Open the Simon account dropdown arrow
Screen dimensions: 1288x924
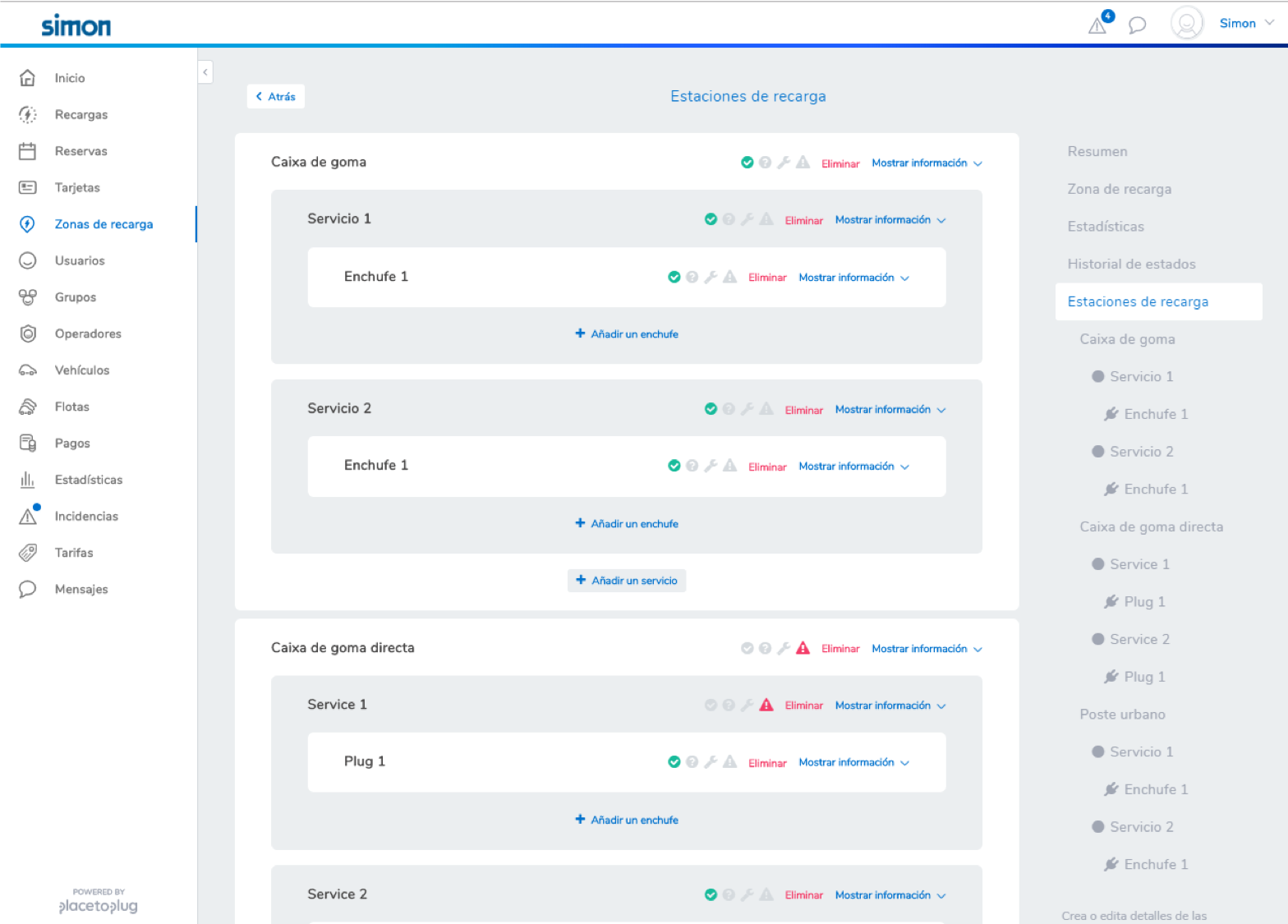click(x=1269, y=23)
